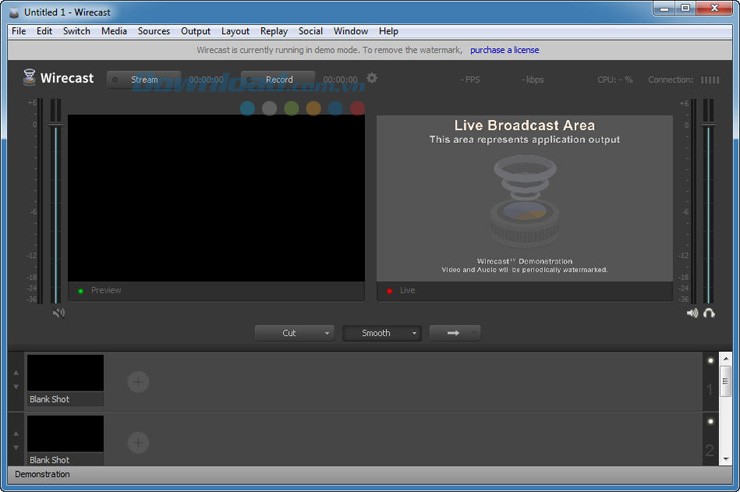The width and height of the screenshot is (740, 492).
Task: Open the Output menu
Action: coord(196,31)
